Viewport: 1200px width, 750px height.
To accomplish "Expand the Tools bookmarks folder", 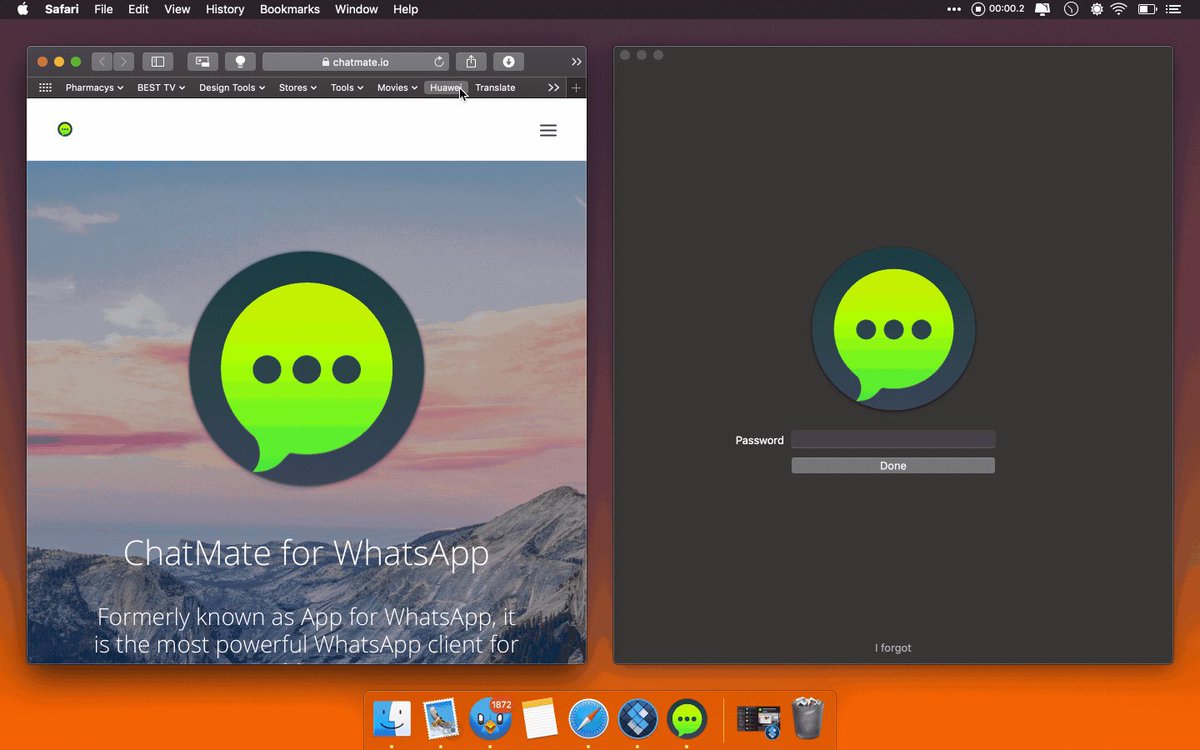I will coord(347,88).
